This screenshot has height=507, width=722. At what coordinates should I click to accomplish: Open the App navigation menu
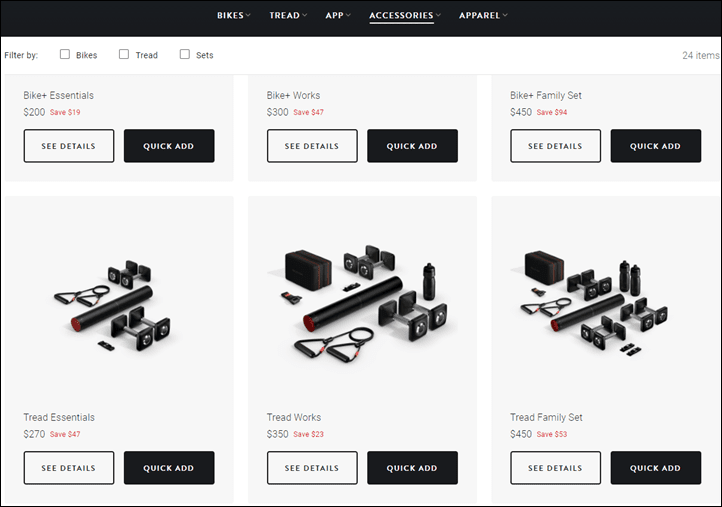click(x=334, y=15)
